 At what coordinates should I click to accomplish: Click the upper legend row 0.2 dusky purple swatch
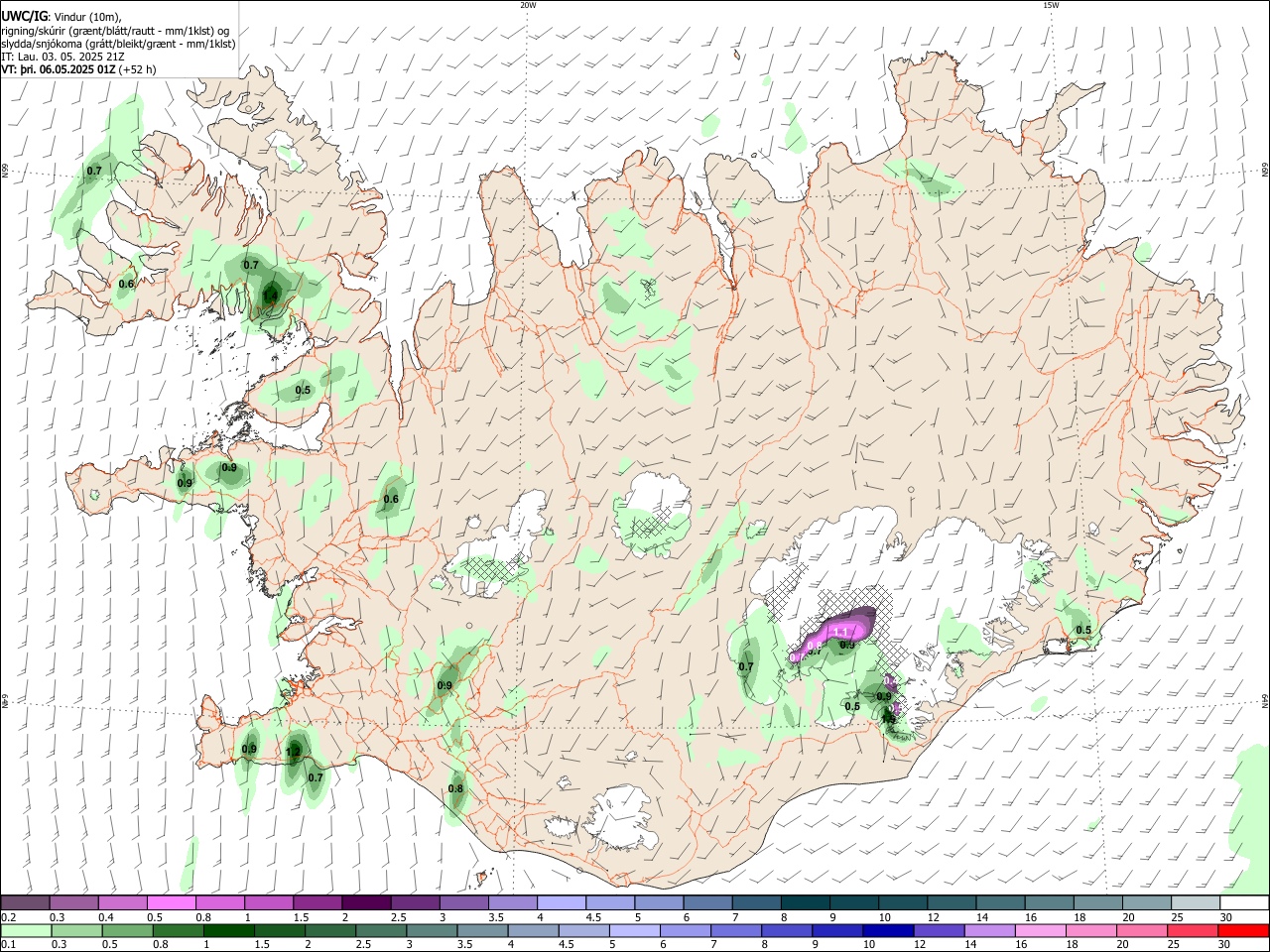(x=26, y=902)
